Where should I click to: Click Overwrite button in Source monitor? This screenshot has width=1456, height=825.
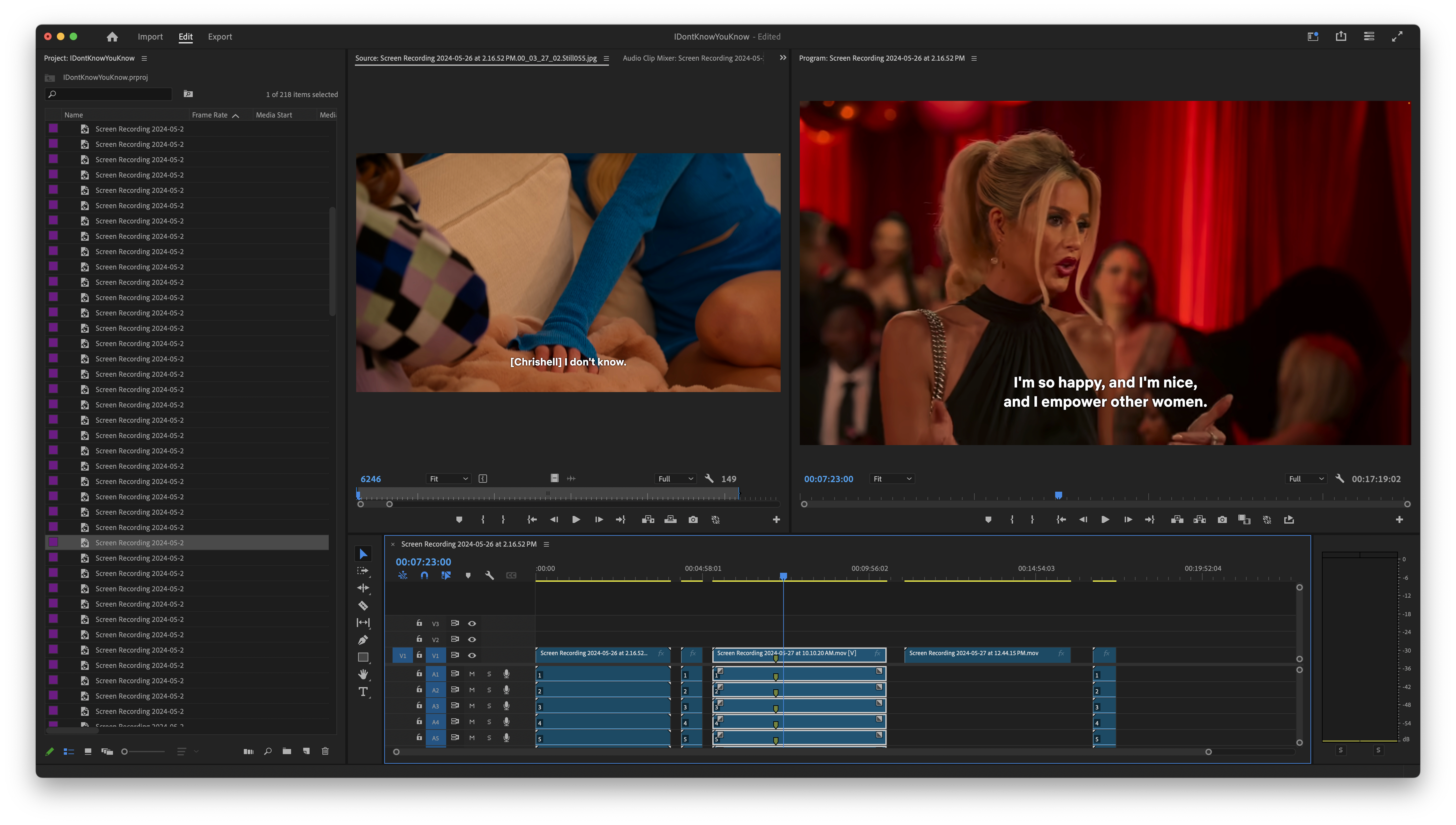click(671, 519)
